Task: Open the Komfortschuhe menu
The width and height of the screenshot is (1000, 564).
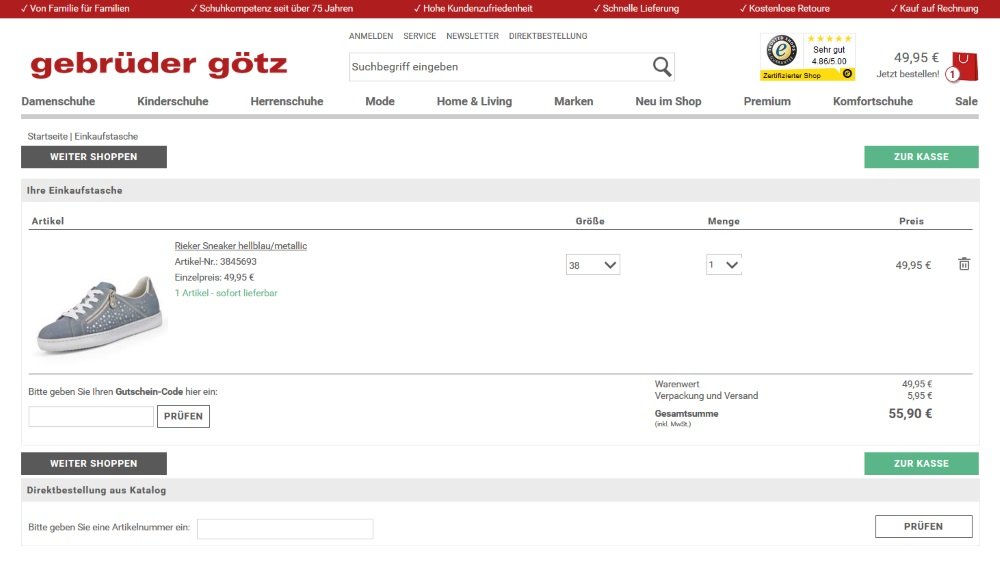Action: tap(872, 101)
